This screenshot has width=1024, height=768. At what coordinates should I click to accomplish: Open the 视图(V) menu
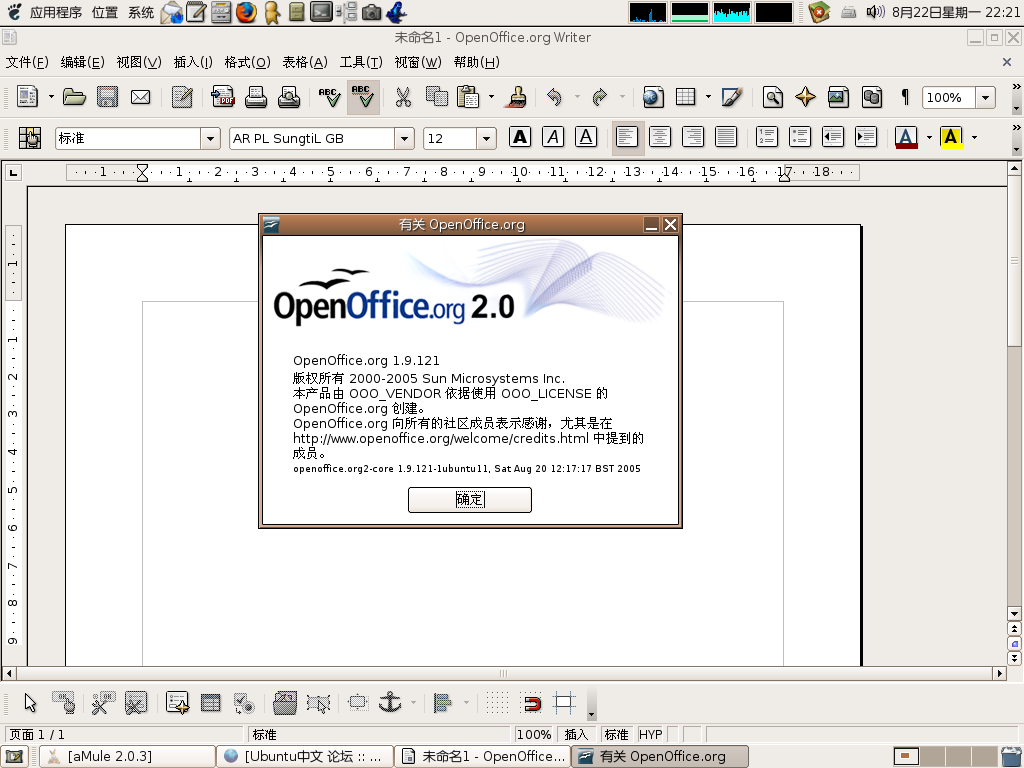(x=138, y=62)
